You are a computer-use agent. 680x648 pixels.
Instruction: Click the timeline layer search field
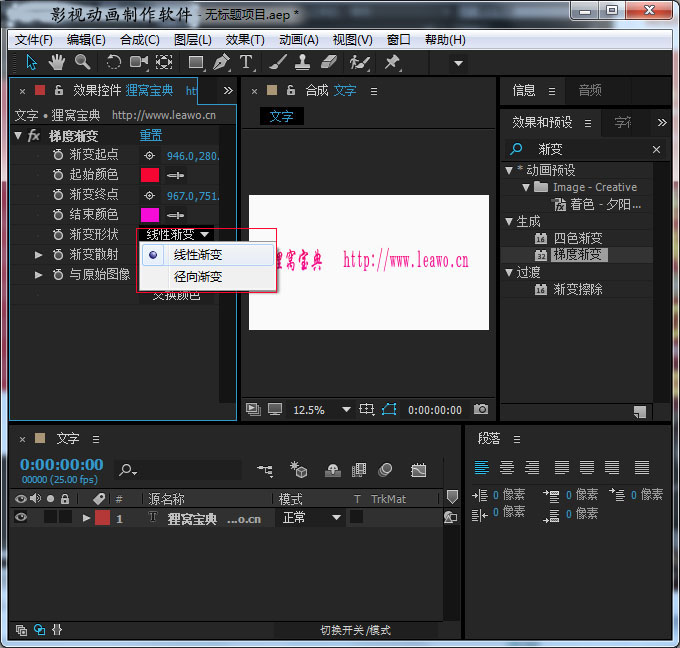point(178,470)
